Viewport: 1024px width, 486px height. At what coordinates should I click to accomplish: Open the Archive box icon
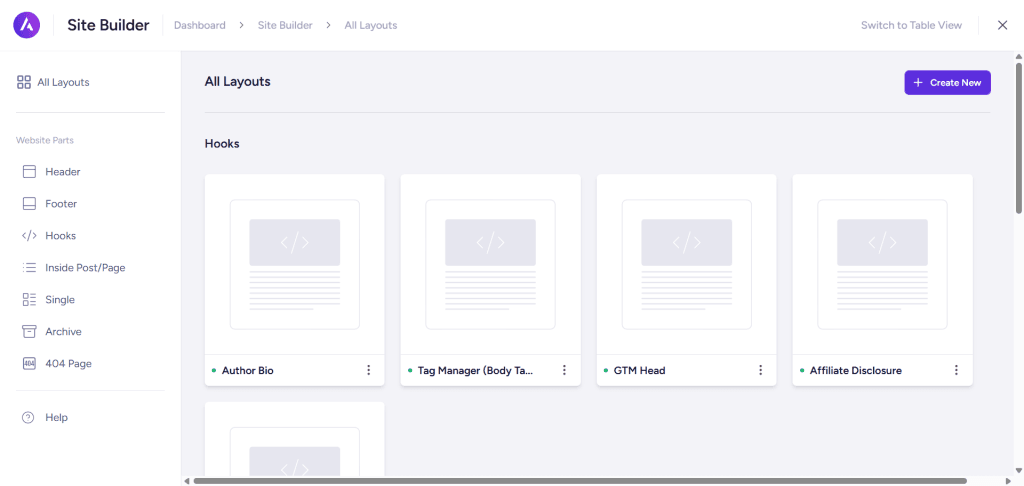click(x=29, y=332)
